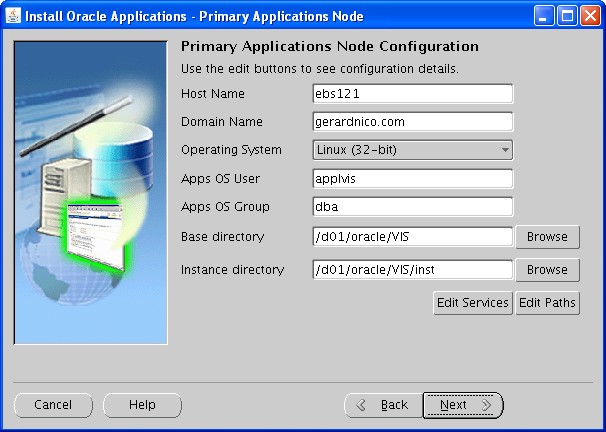Viewport: 606px width, 432px height.
Task: Open the Edit Paths dialog
Action: coord(547,303)
